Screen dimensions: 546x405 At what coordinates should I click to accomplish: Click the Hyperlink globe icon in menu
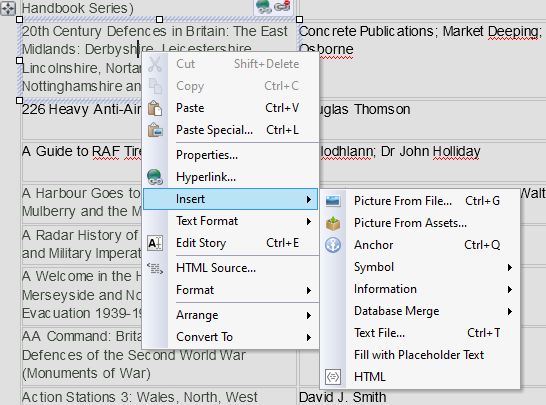pos(155,177)
